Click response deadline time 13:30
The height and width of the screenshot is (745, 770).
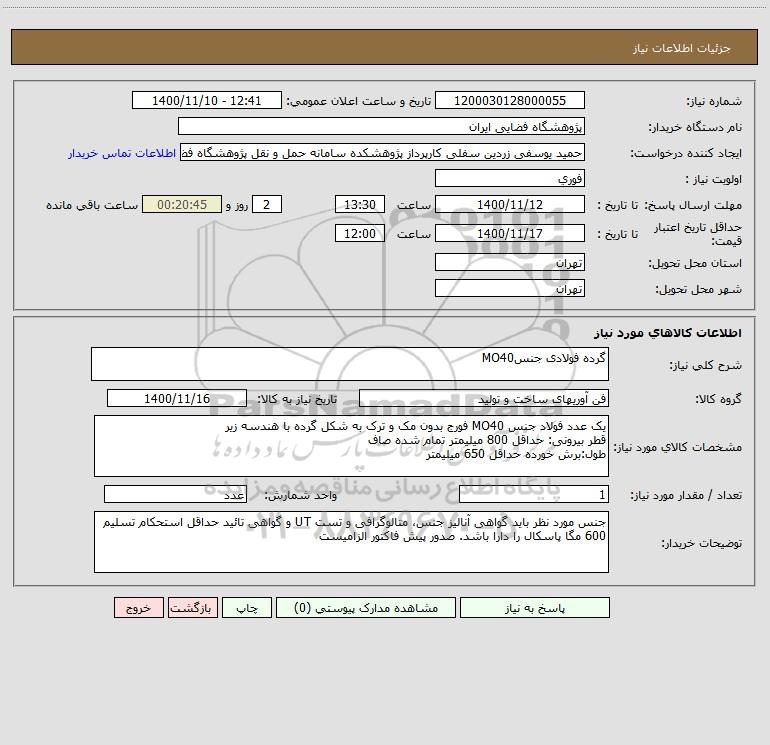(x=359, y=204)
